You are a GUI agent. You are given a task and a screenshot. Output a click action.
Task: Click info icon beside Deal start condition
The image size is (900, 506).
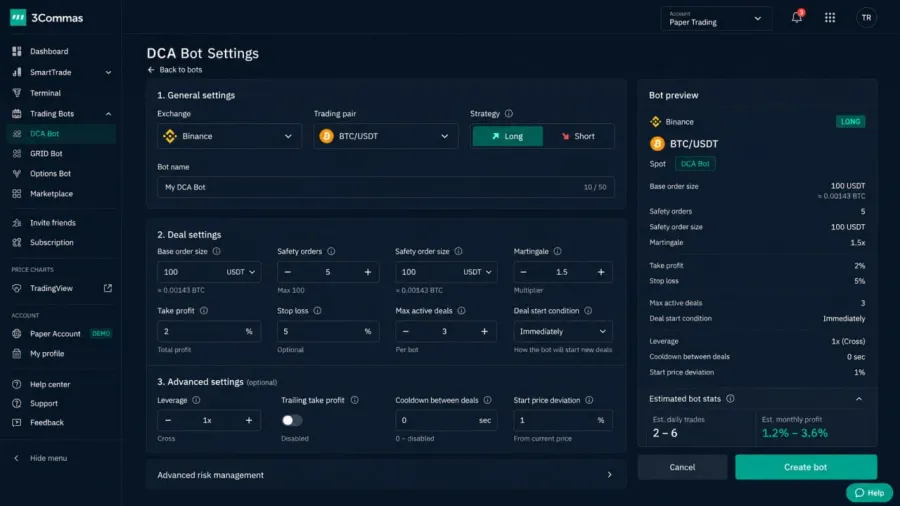pos(588,310)
